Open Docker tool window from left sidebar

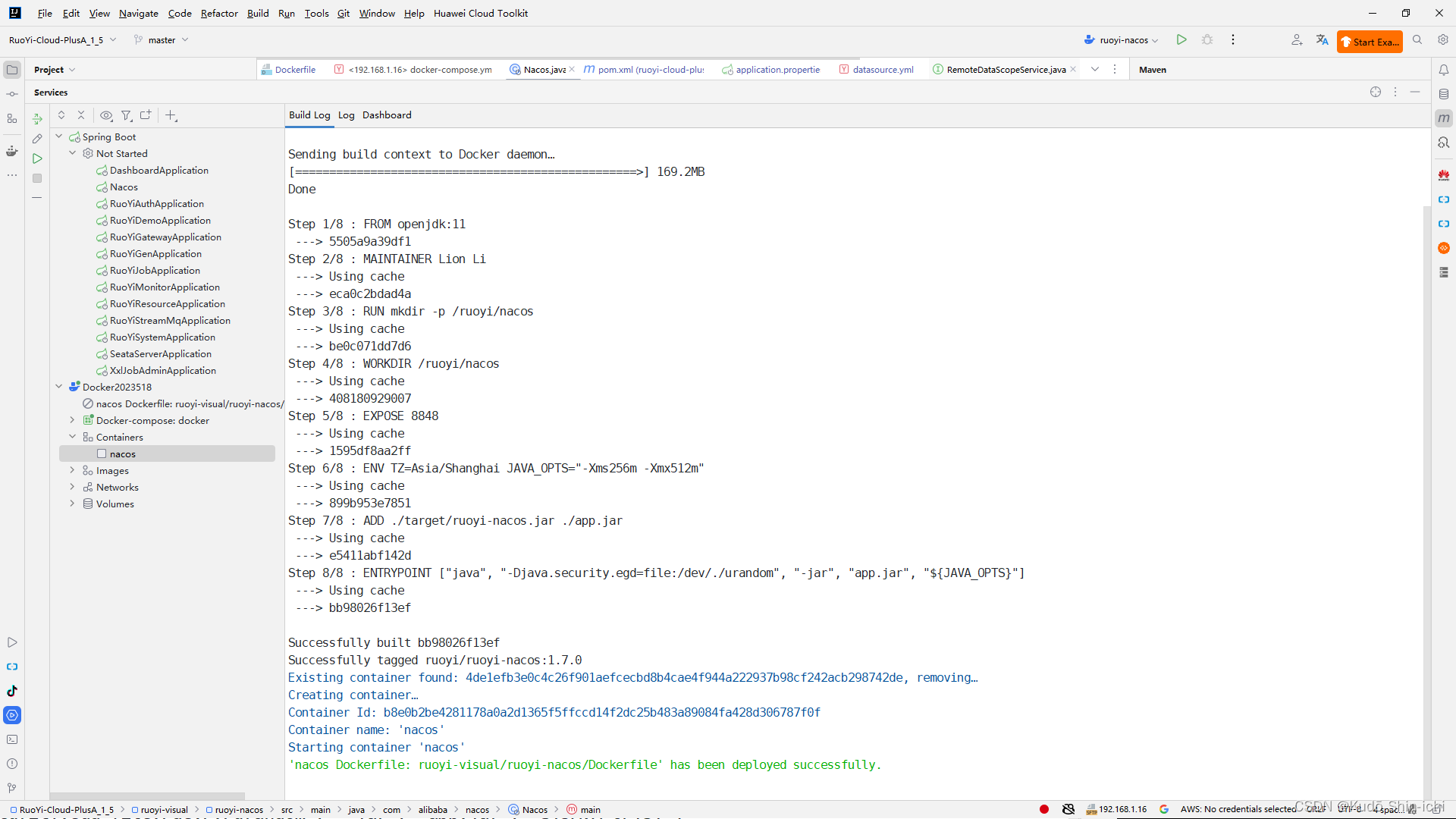pos(11,151)
